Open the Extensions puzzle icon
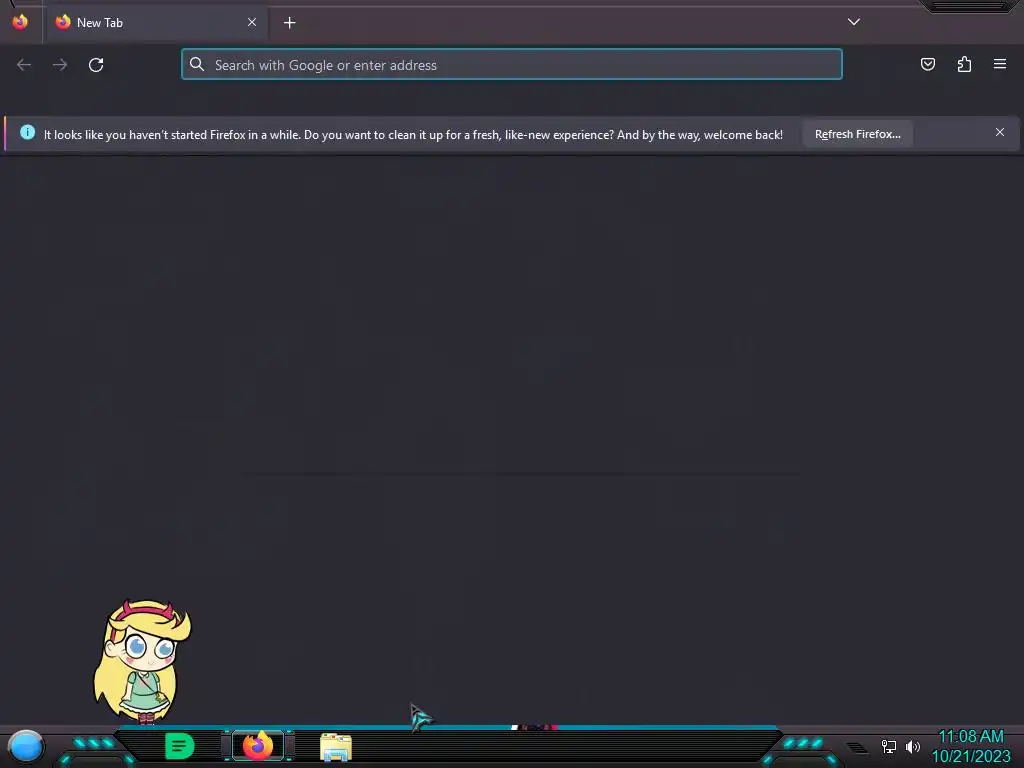 (x=964, y=64)
